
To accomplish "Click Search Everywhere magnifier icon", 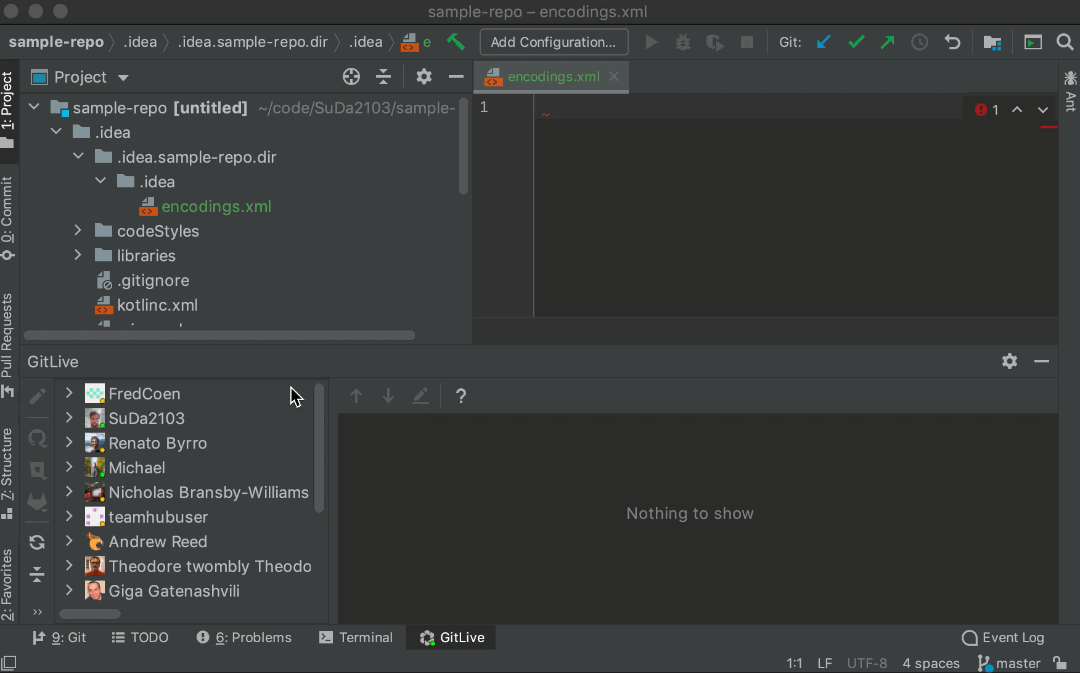I will (1065, 42).
